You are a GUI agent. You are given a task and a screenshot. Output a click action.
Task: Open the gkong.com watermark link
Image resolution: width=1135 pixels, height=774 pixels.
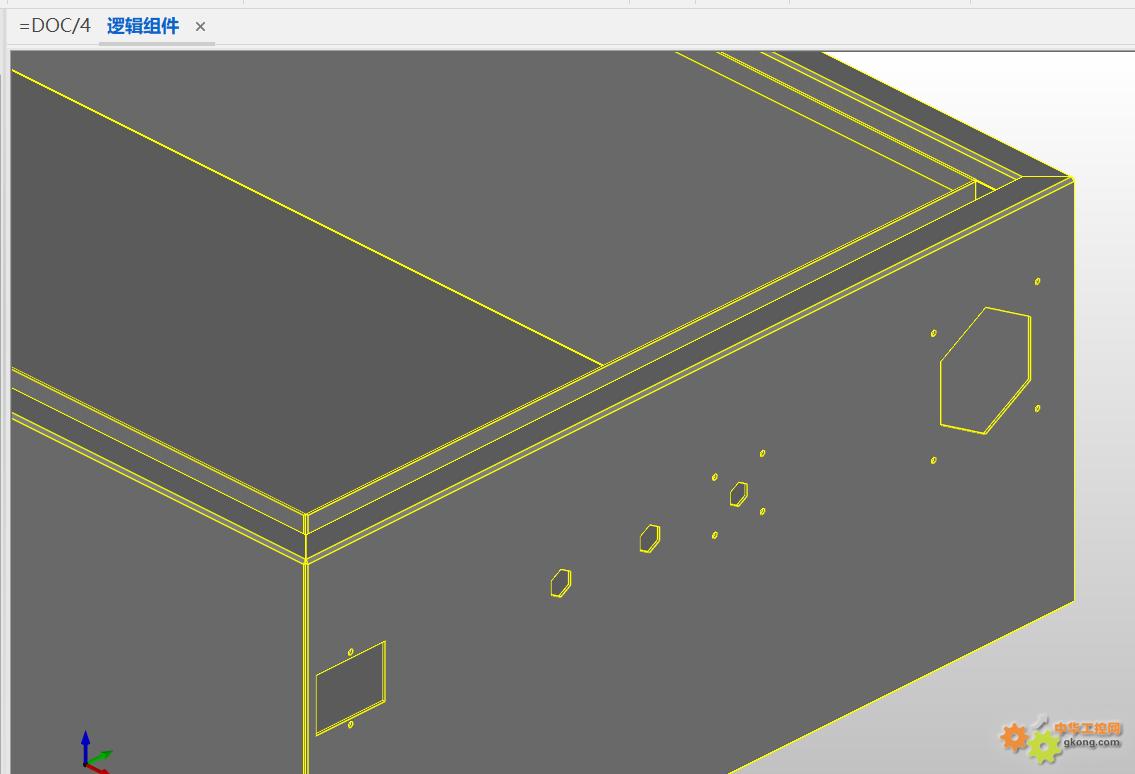[x=1090, y=743]
